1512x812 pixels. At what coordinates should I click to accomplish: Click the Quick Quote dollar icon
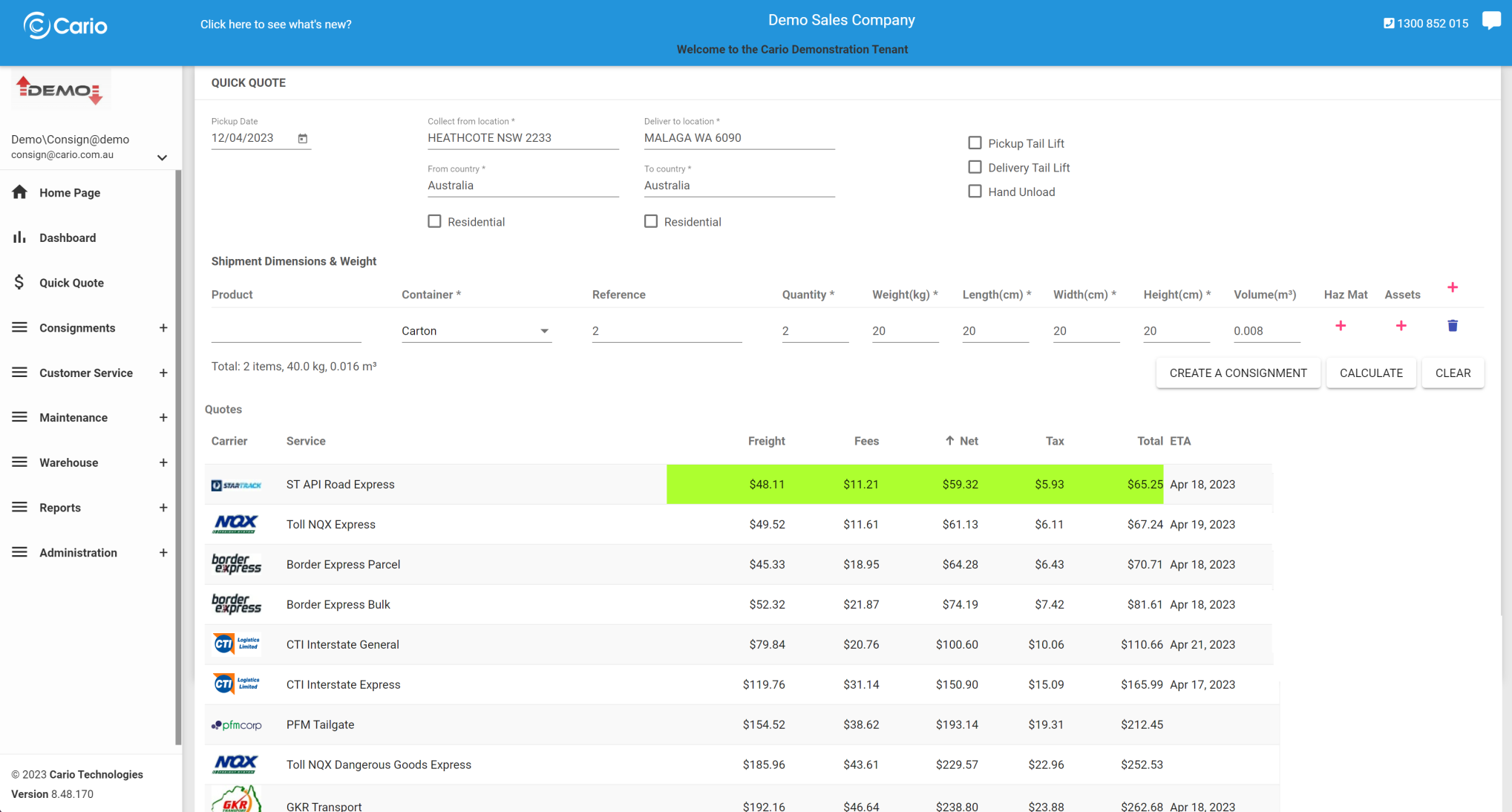[20, 282]
